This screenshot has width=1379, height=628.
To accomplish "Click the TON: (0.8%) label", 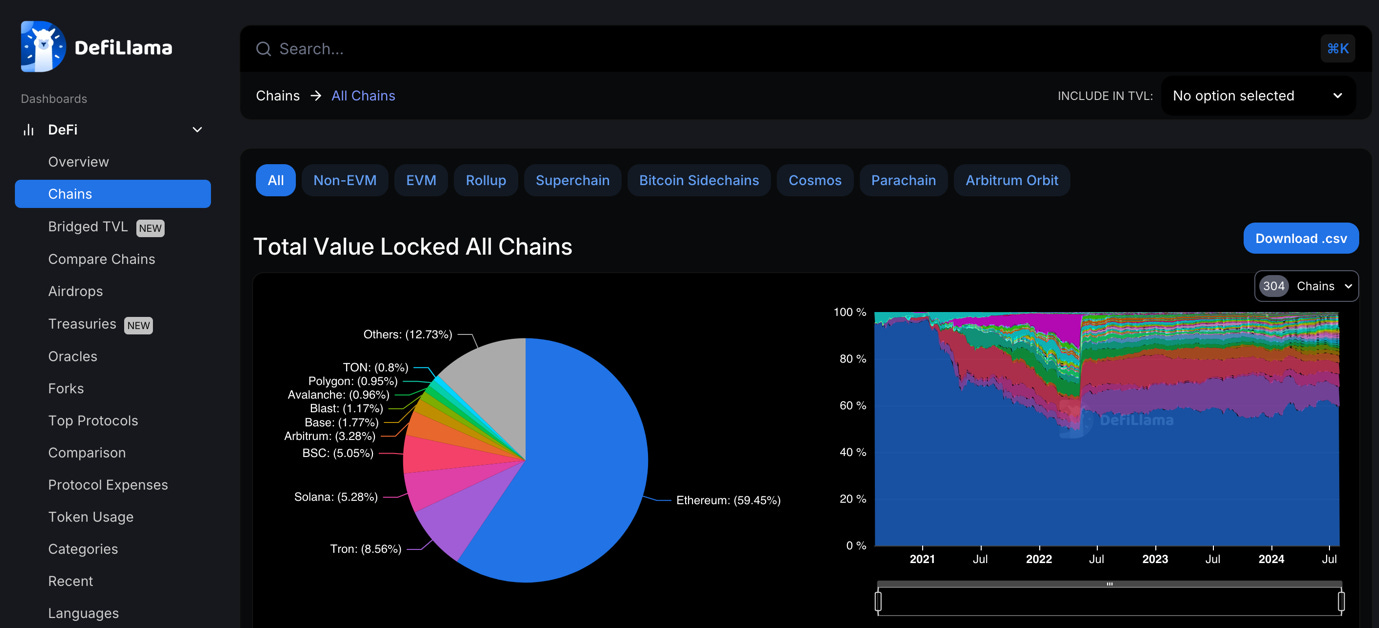I will (375, 368).
